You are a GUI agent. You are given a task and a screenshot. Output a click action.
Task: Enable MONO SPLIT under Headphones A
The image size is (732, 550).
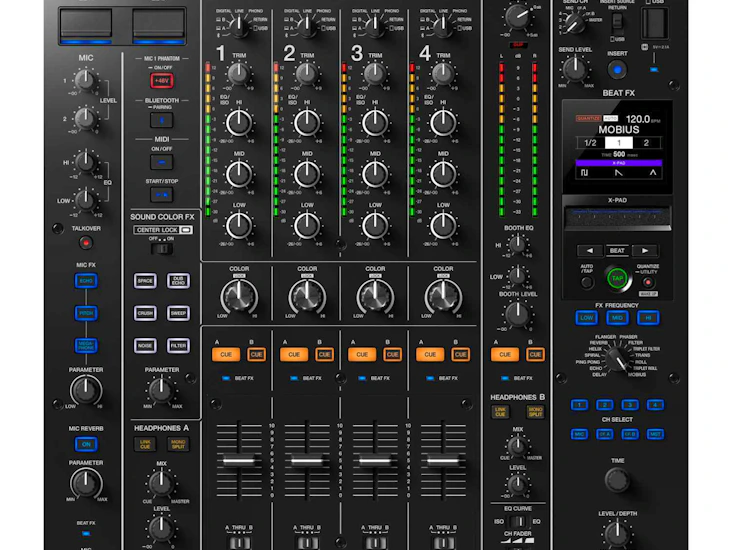coord(178,444)
